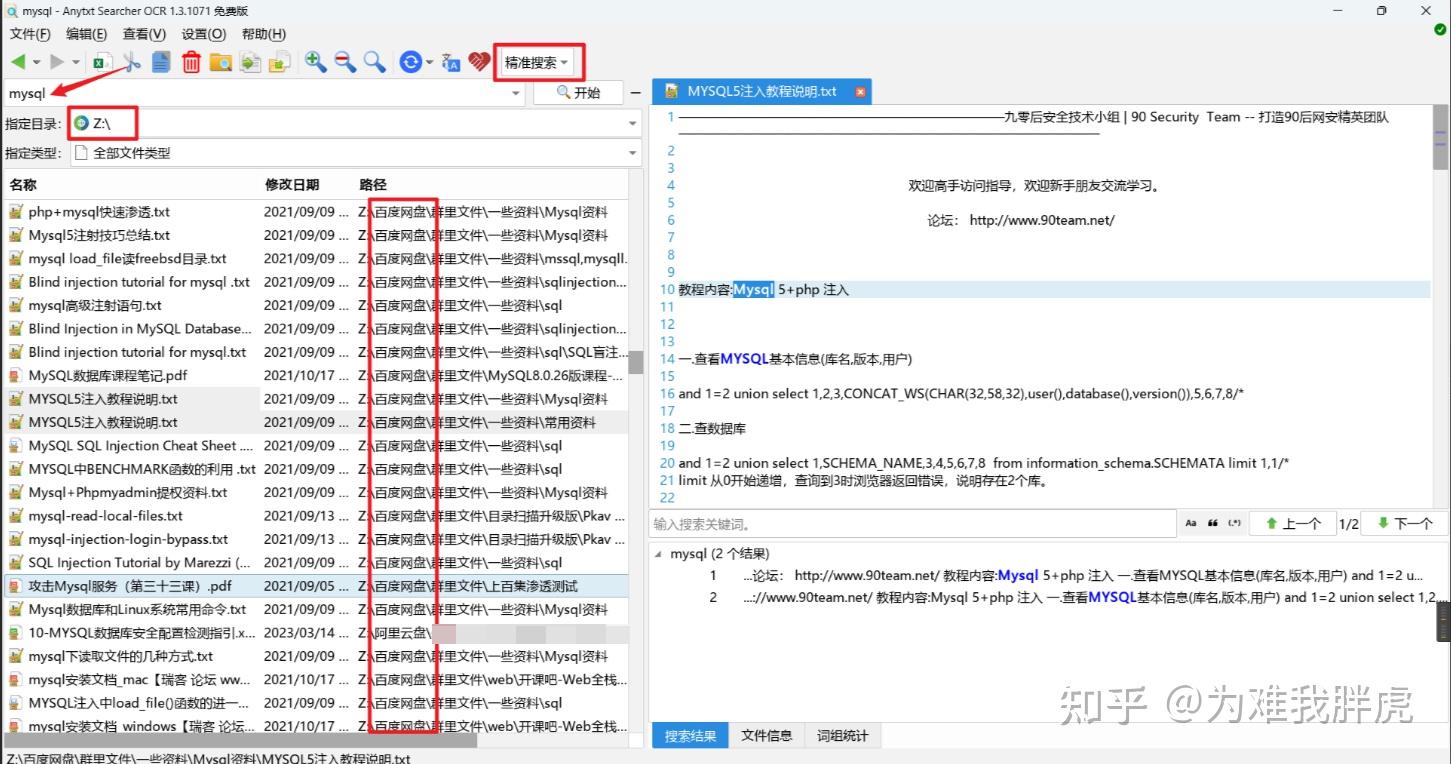Click the folder search toolbar icon
Image resolution: width=1451 pixels, height=764 pixels.
[x=220, y=61]
